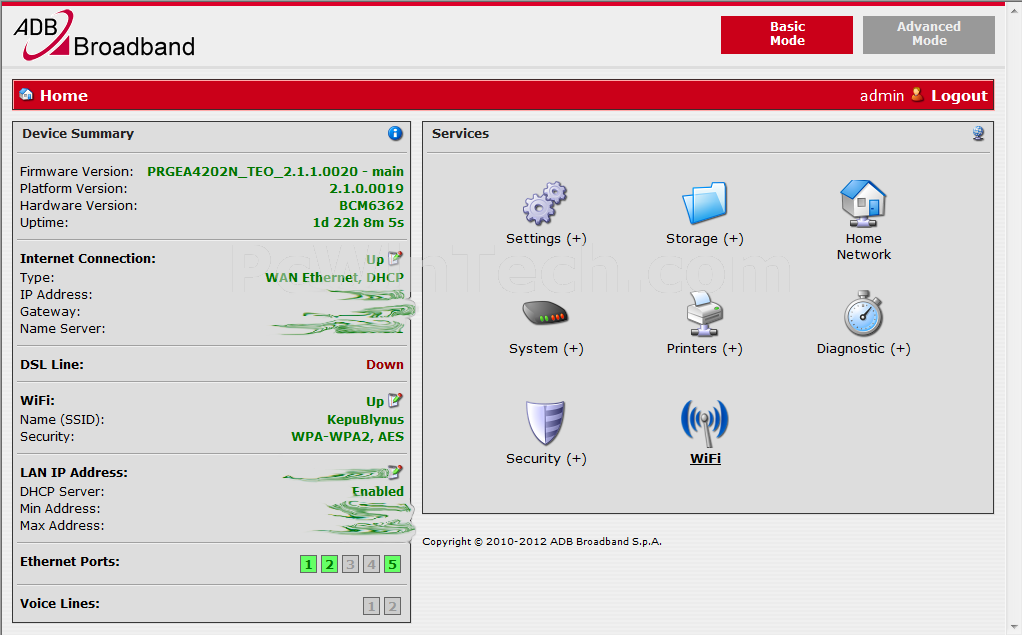Click the globe icon in Services header

pyautogui.click(x=978, y=133)
